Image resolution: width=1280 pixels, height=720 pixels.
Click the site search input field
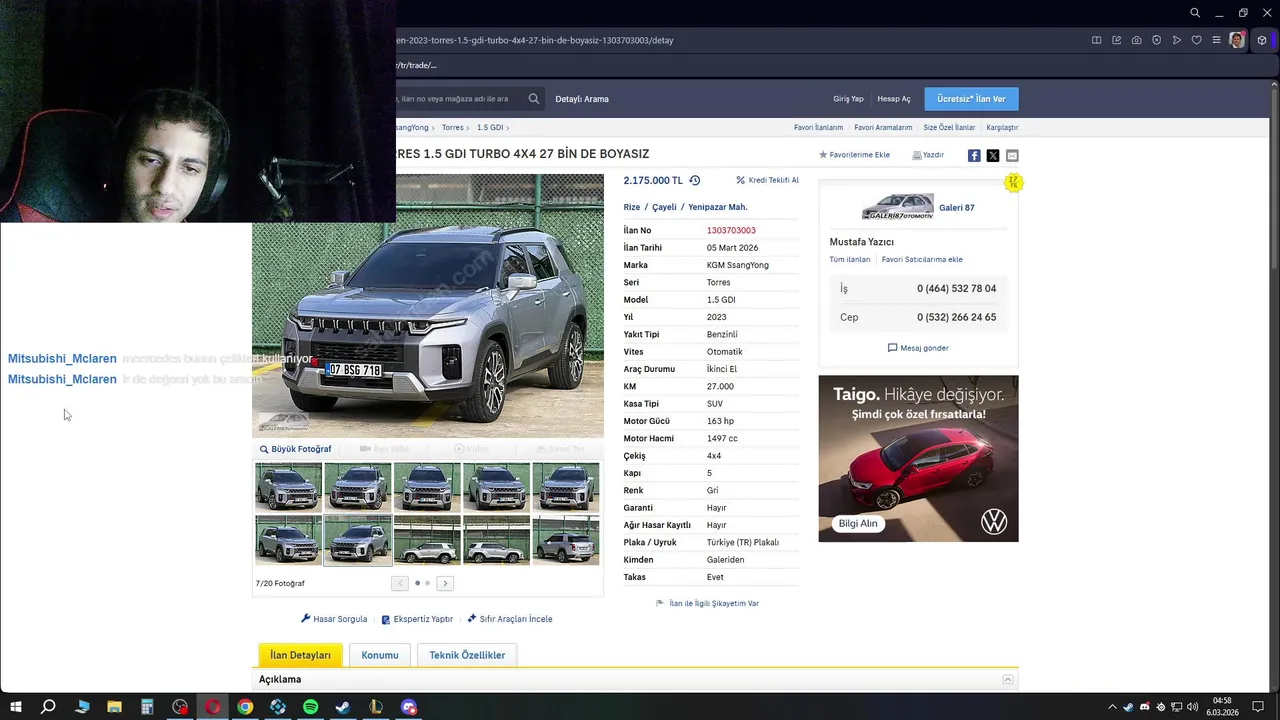pos(458,99)
